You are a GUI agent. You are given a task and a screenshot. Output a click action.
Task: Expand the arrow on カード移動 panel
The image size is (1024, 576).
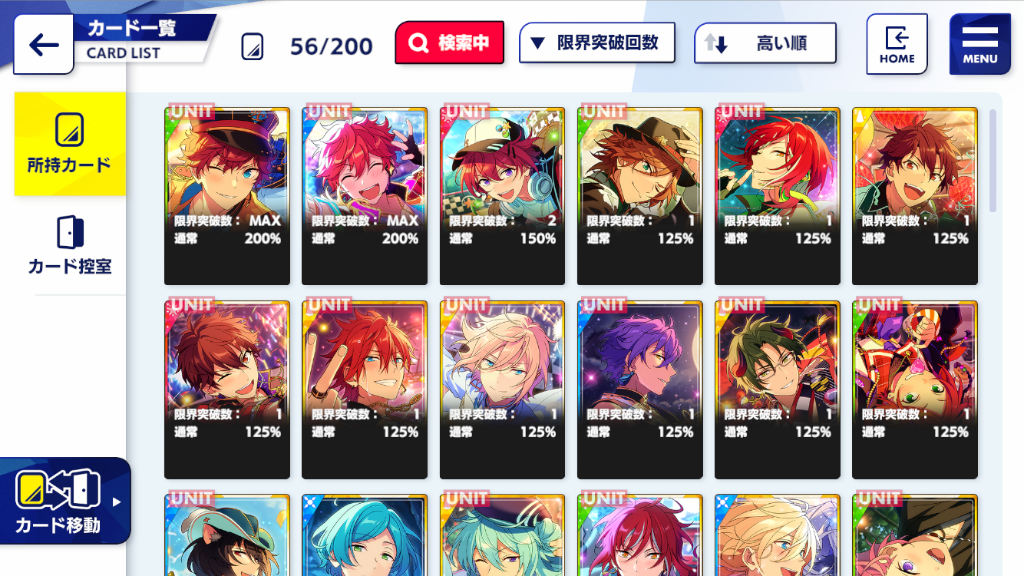tap(116, 502)
